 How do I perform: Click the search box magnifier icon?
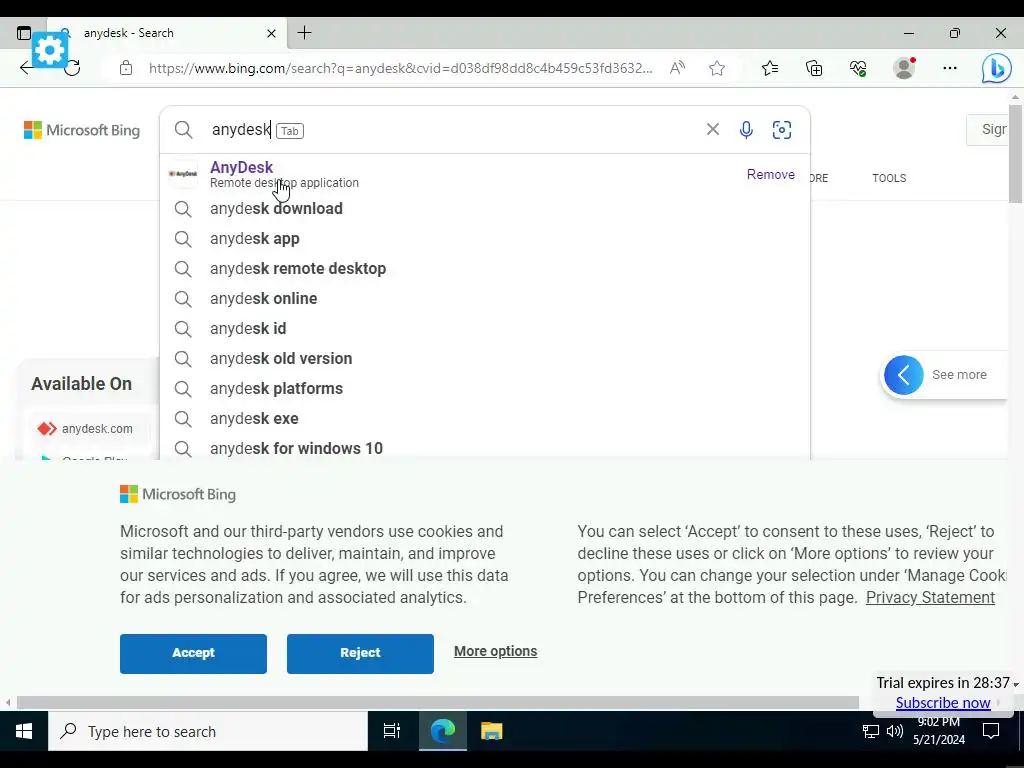click(184, 130)
